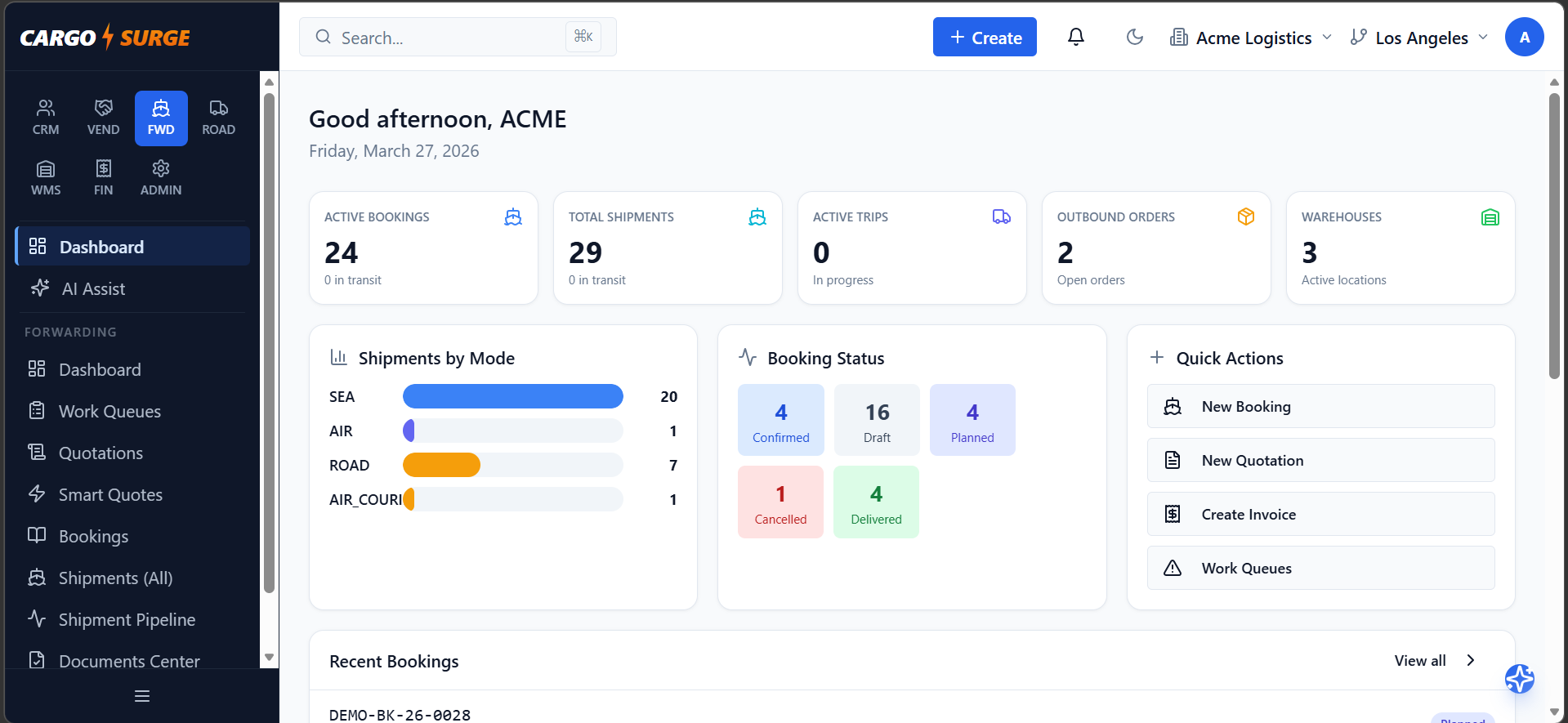Image resolution: width=1568 pixels, height=723 pixels.
Task: Click the Draft status tile
Action: [x=877, y=420]
